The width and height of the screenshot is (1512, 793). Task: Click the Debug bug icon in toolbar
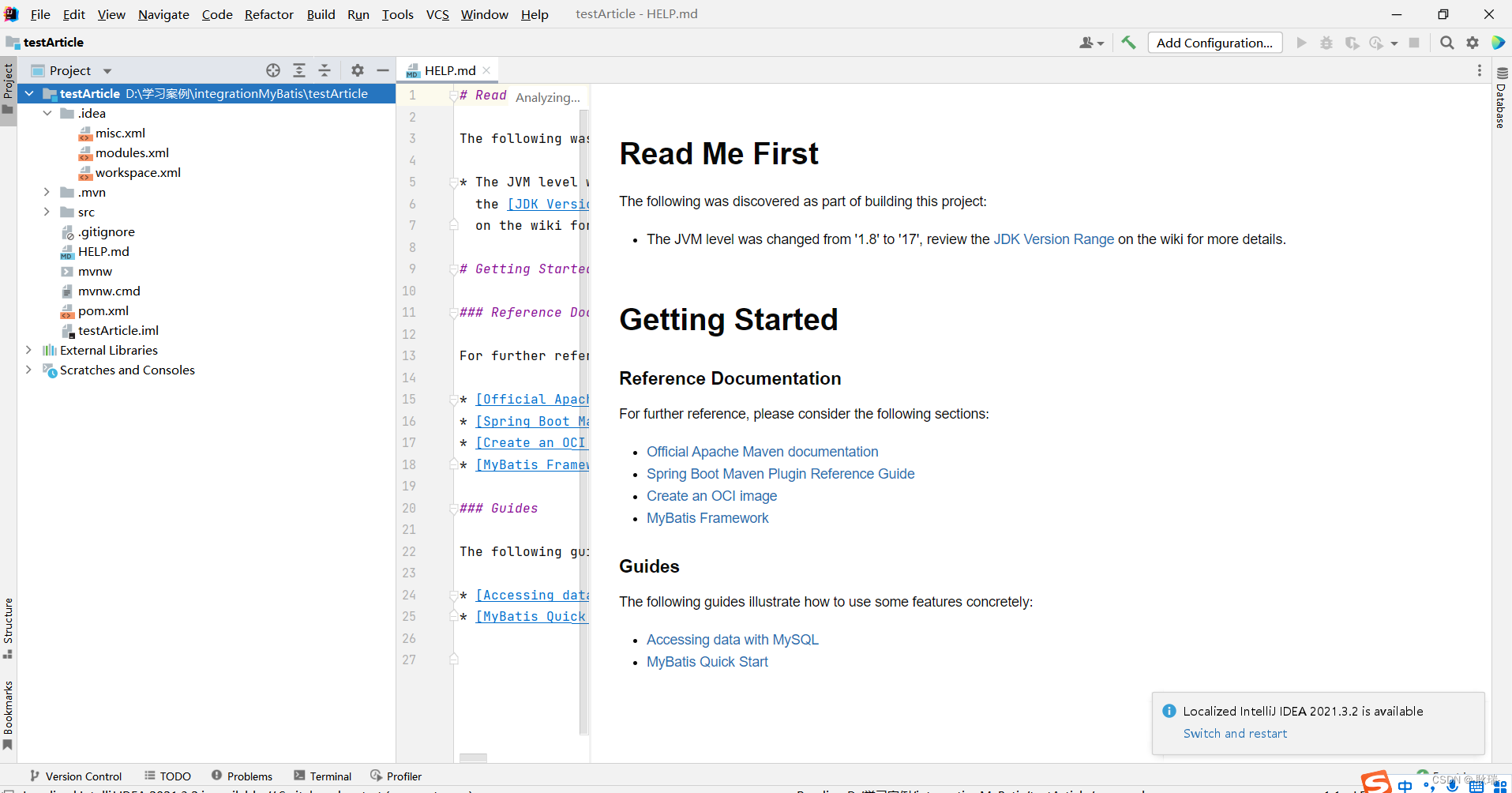pos(1326,43)
